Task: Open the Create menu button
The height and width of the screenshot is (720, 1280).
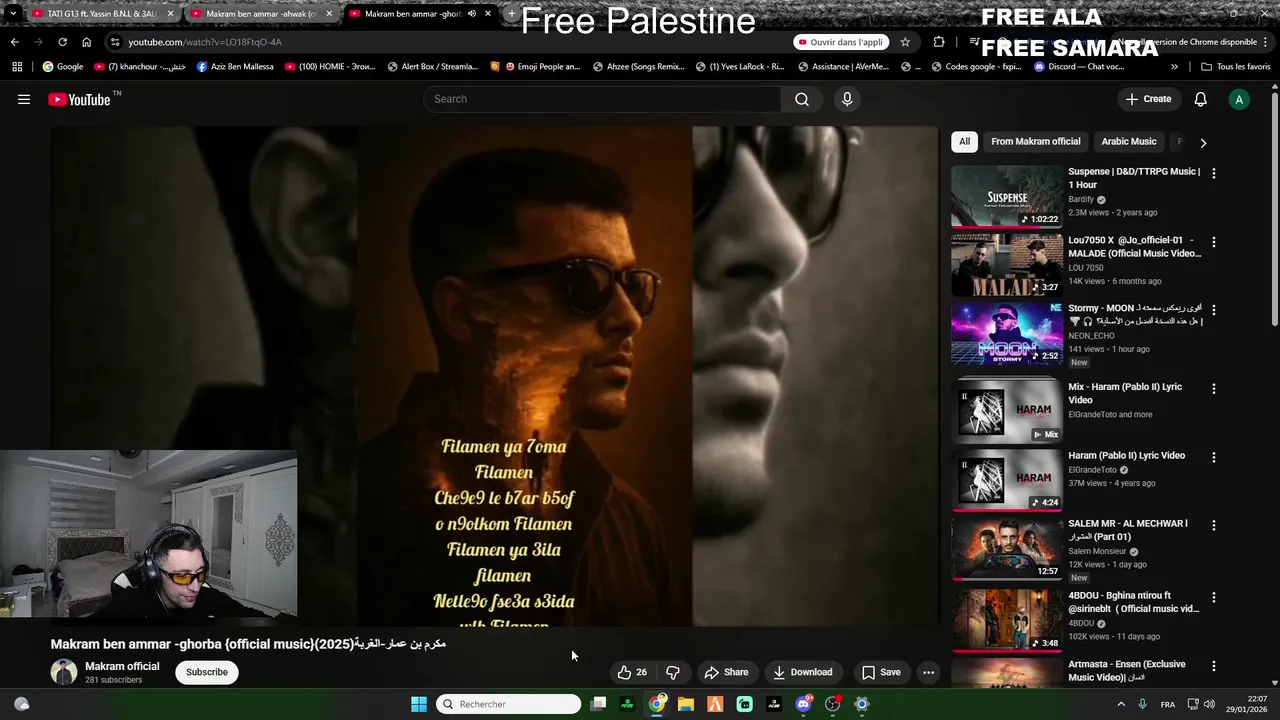Action: point(1148,99)
